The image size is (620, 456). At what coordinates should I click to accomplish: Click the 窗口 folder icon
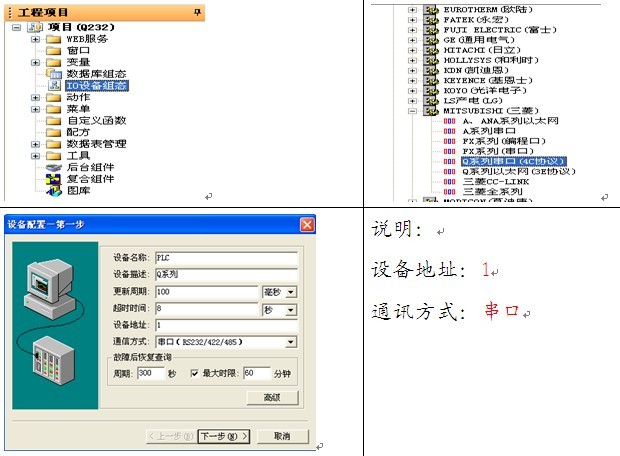click(53, 51)
